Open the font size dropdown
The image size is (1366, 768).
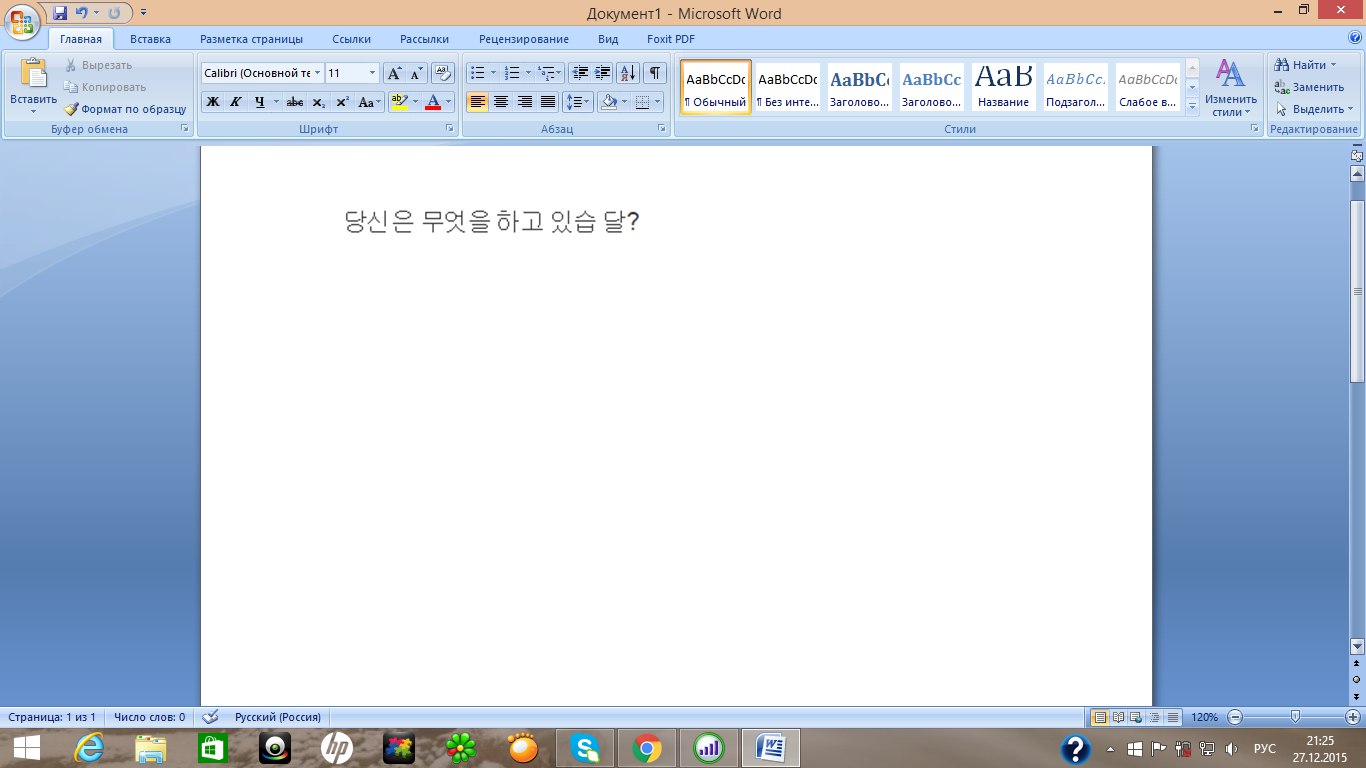373,73
